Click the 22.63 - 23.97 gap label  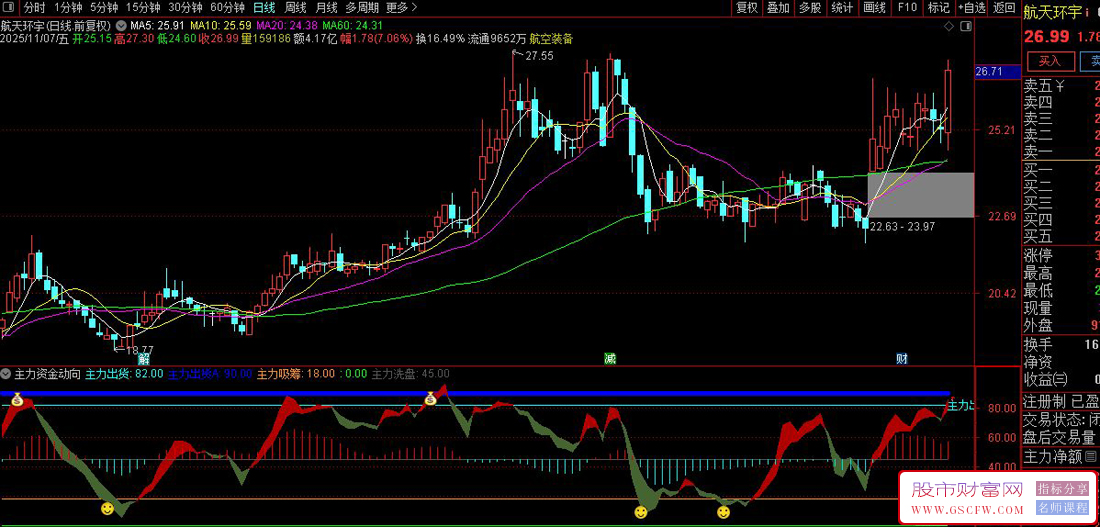coord(902,226)
